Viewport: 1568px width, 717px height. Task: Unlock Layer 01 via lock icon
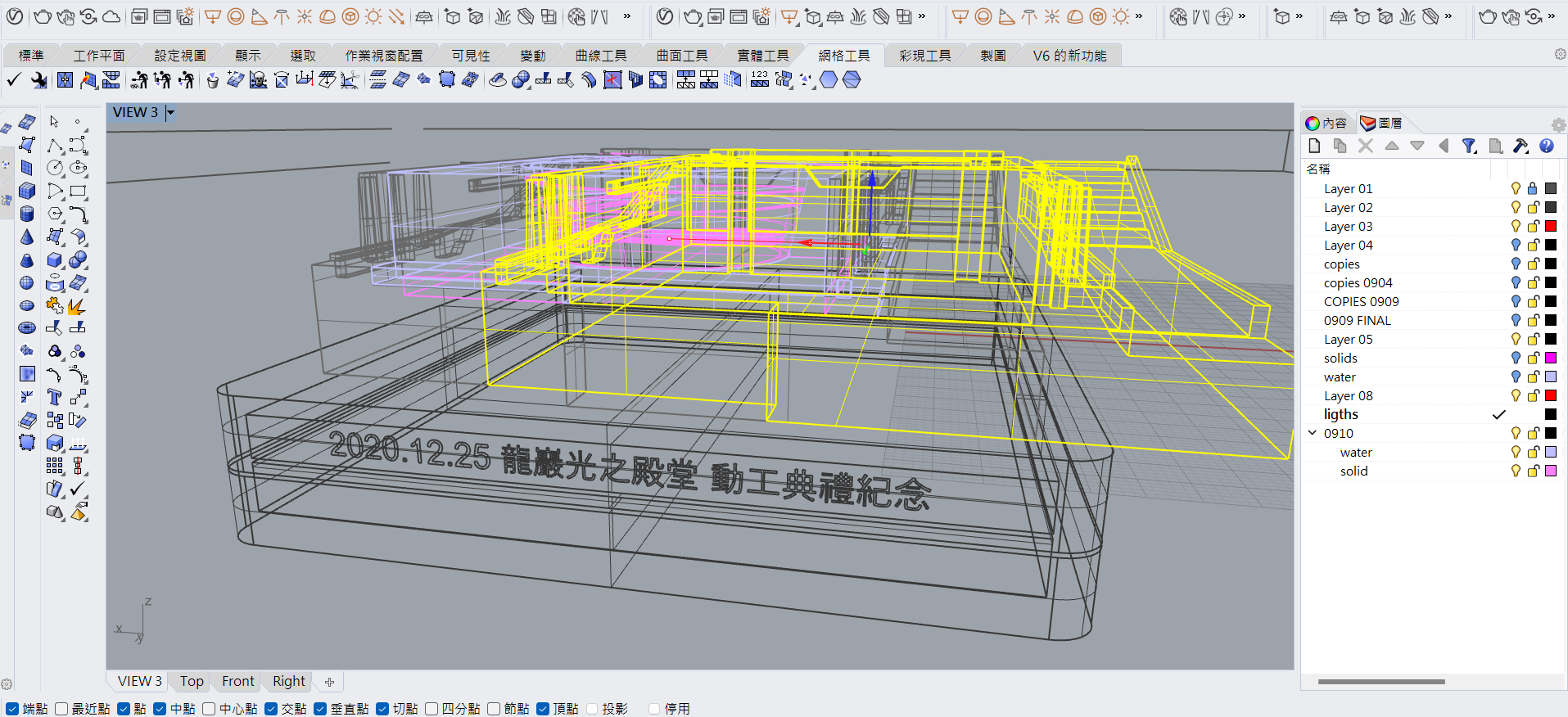(1533, 188)
